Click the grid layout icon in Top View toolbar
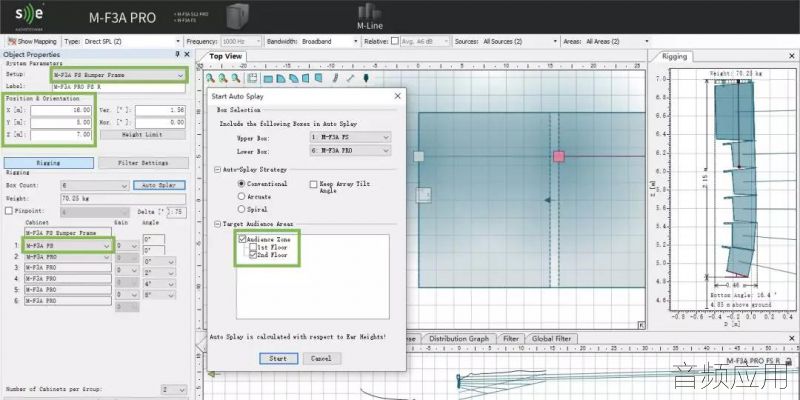The height and width of the screenshot is (400, 800). pyautogui.click(x=252, y=78)
